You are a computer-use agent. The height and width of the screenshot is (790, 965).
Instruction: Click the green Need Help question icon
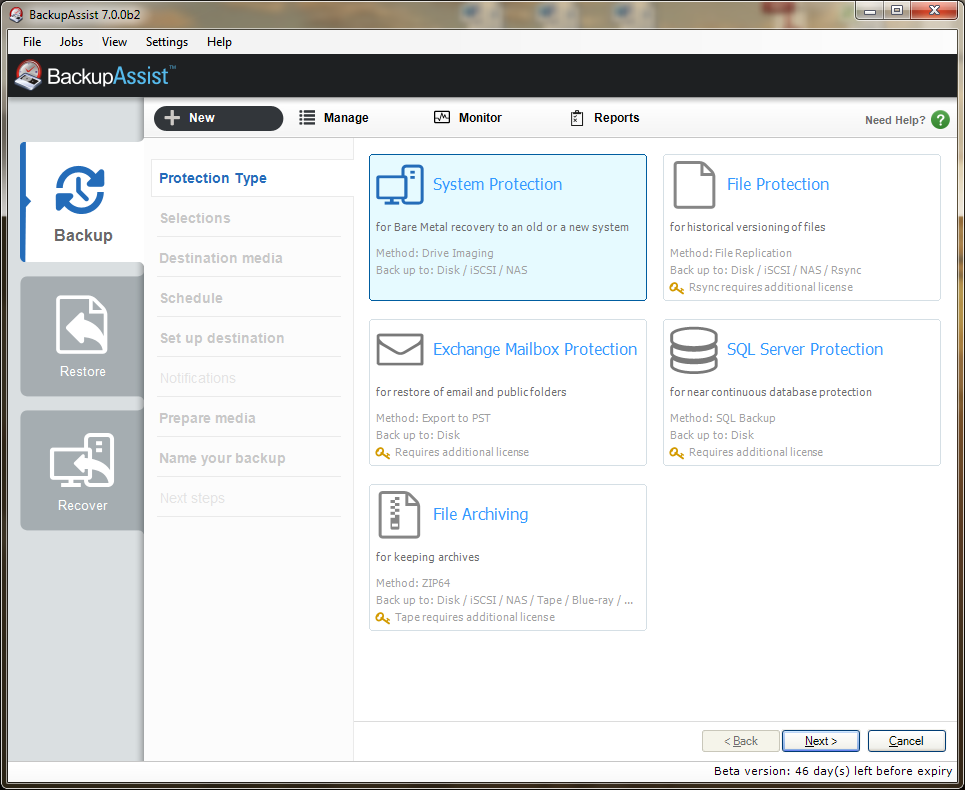pyautogui.click(x=940, y=119)
